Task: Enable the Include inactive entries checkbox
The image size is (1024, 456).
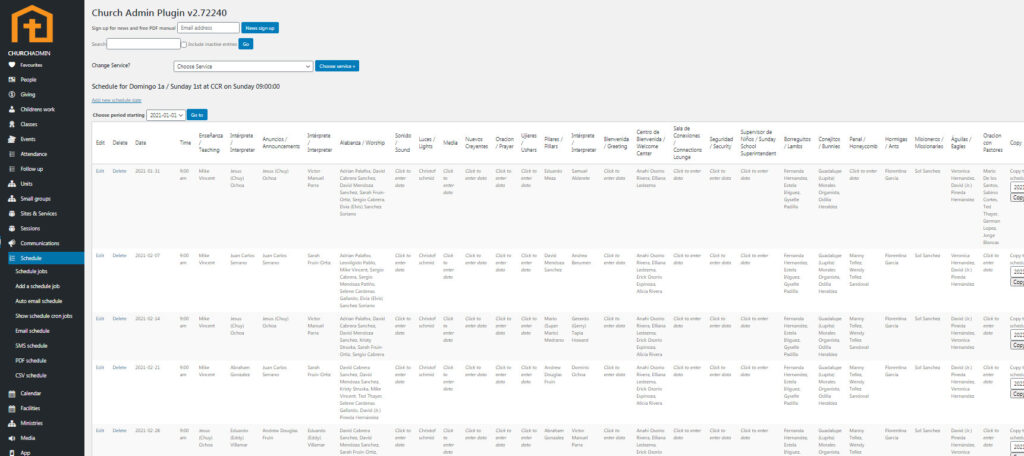Action: 183,44
